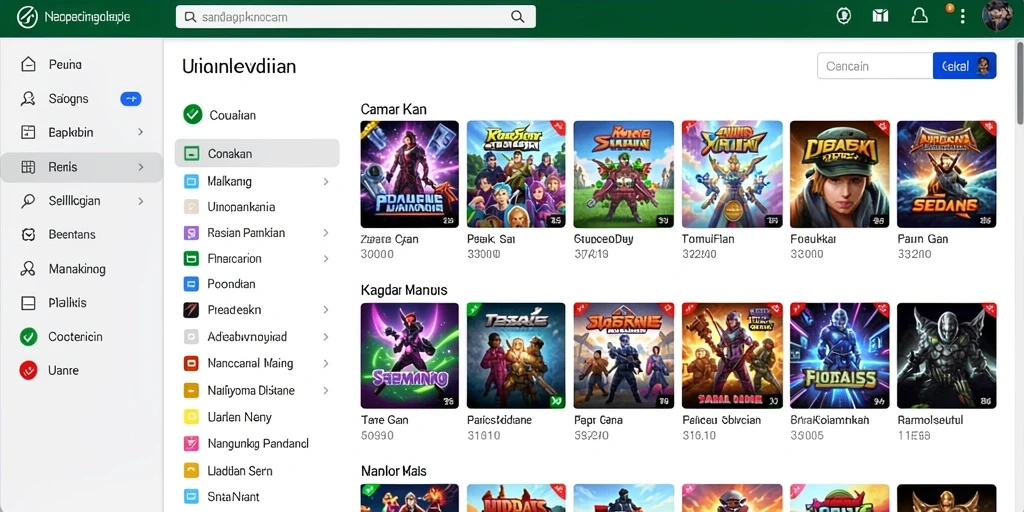Image resolution: width=1024 pixels, height=512 pixels.
Task: Open the TomuiFlan game thumbnail
Action: click(x=732, y=174)
